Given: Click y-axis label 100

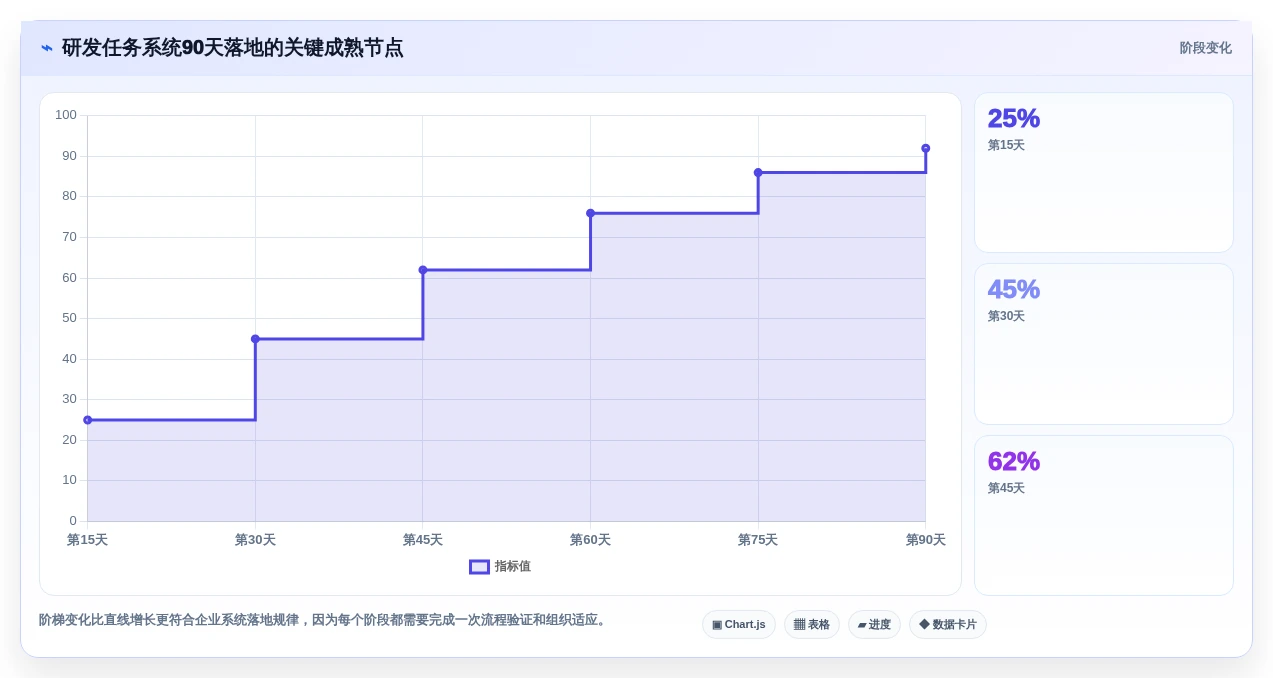Looking at the screenshot, I should coord(66,115).
